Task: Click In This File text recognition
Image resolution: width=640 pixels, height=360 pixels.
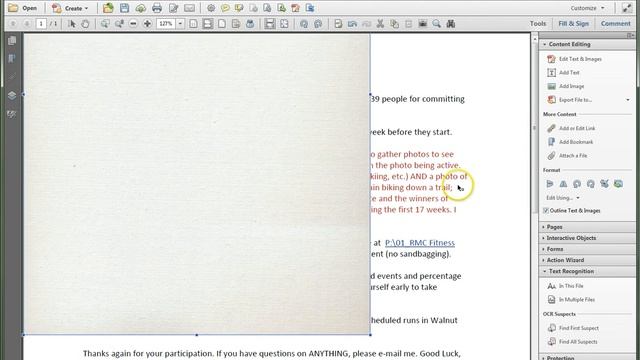Action: [x=565, y=286]
